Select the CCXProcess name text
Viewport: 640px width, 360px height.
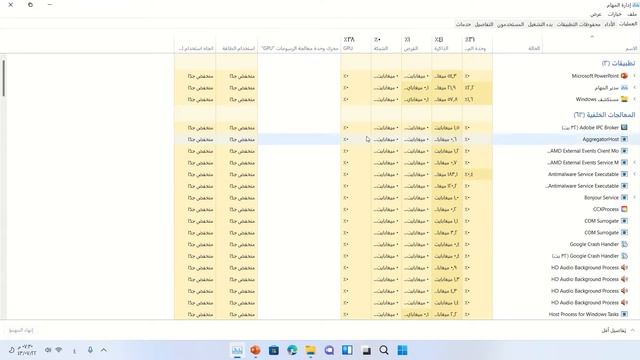[606, 209]
